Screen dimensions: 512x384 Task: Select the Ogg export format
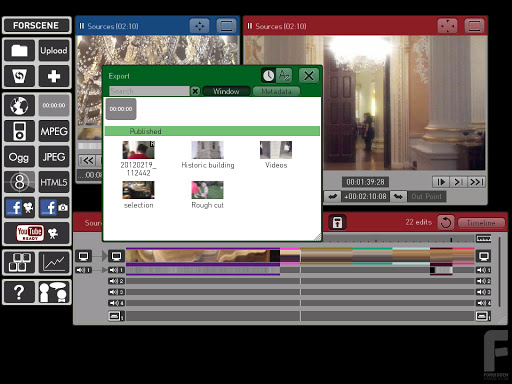pos(19,157)
